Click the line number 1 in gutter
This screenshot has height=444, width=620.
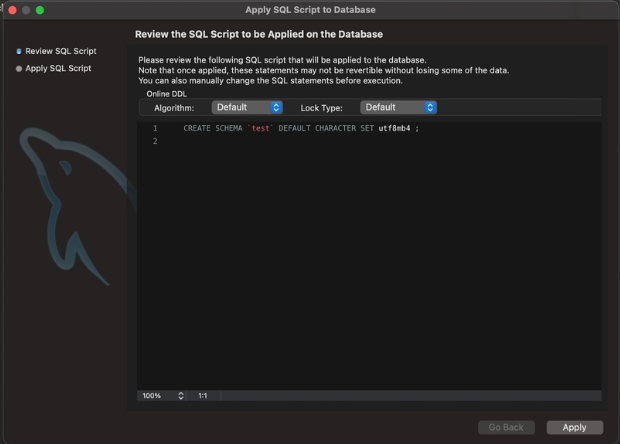155,129
